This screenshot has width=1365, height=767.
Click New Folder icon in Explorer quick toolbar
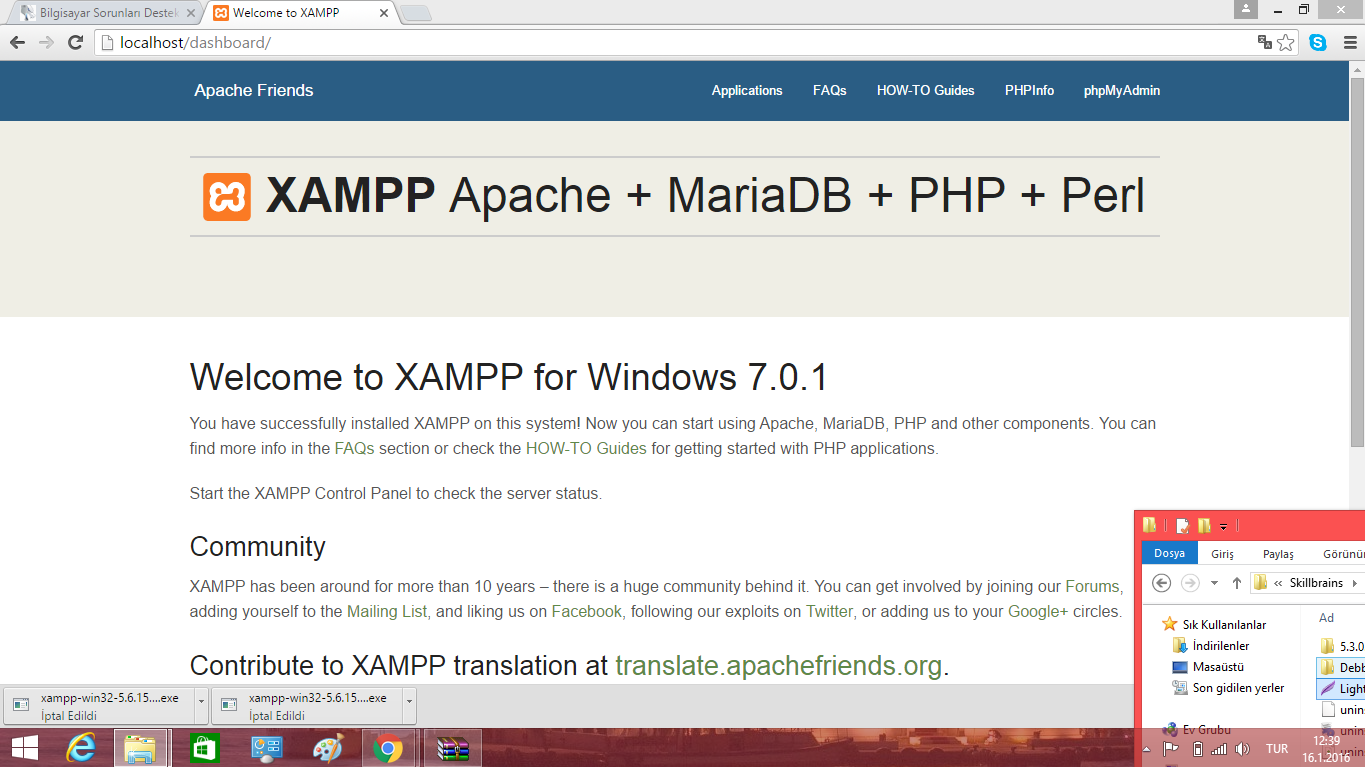(x=1204, y=525)
